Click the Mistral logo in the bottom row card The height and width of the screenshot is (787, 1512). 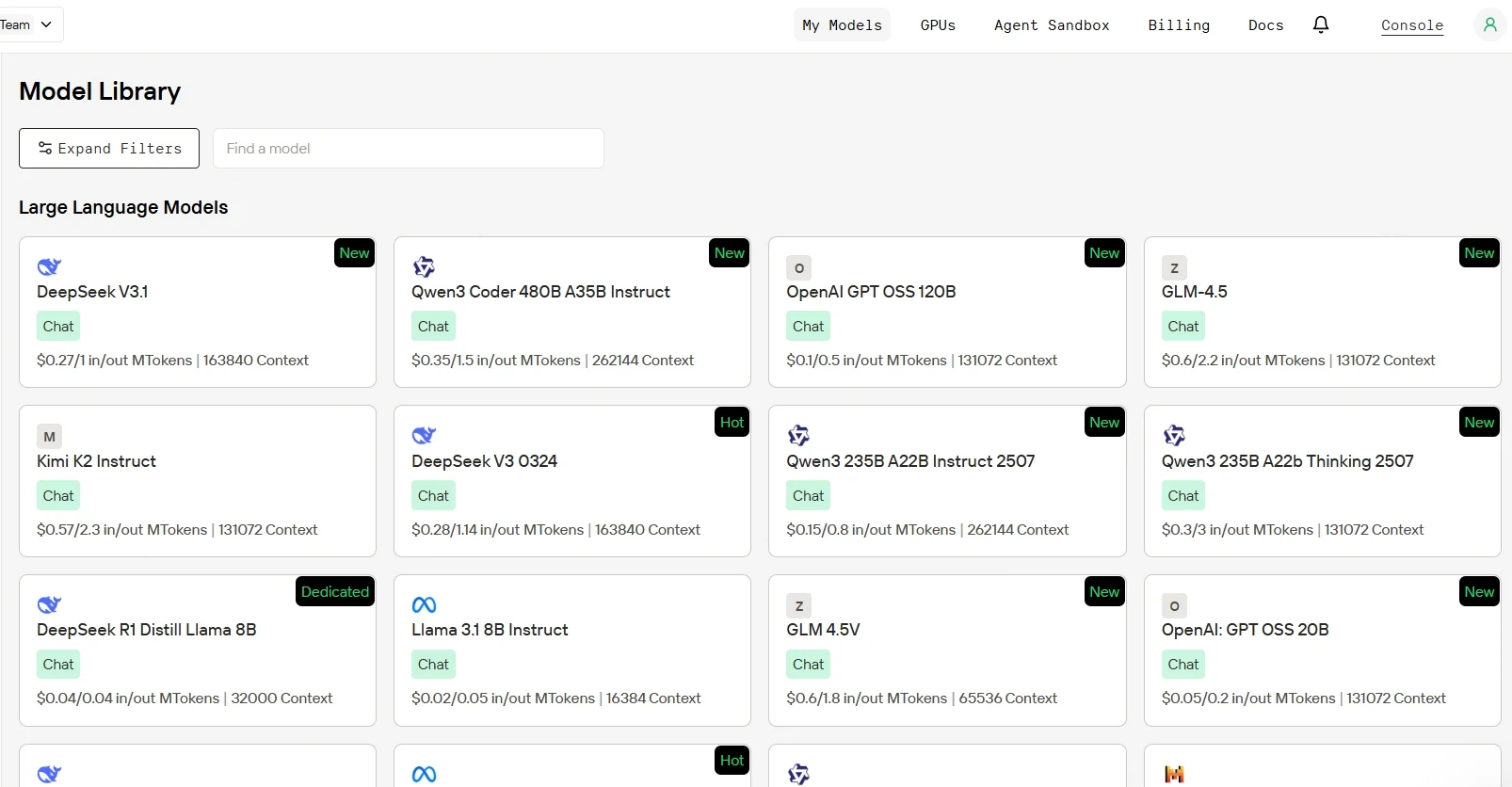(1174, 774)
